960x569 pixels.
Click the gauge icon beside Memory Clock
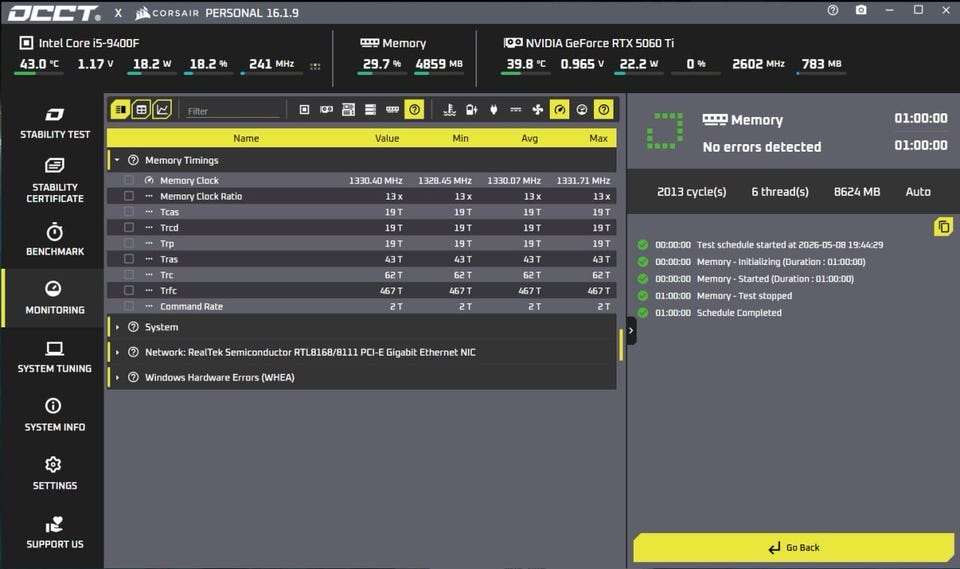coord(149,181)
